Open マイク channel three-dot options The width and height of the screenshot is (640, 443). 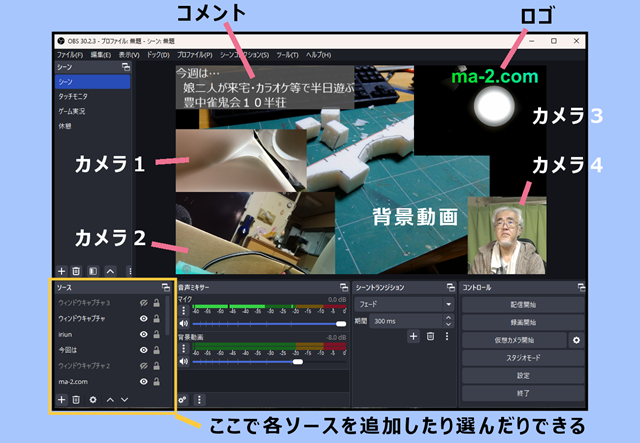184,310
